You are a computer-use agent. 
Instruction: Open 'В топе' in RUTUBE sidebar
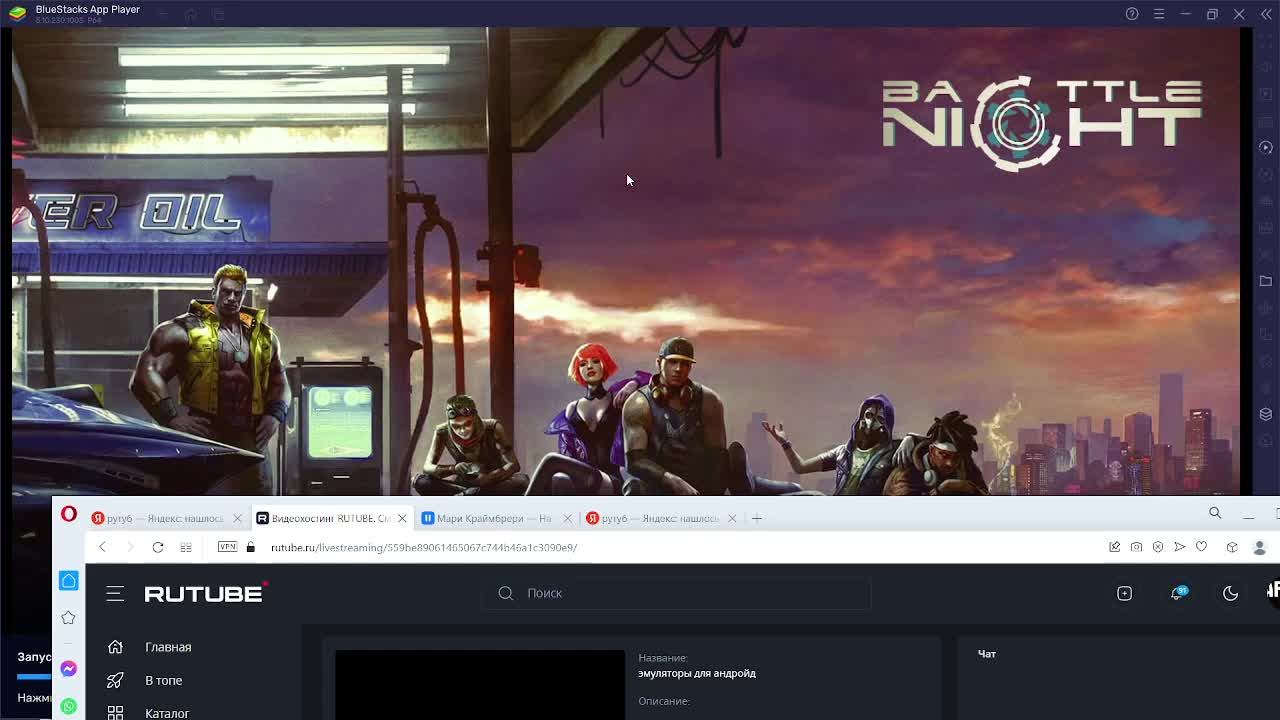point(163,680)
